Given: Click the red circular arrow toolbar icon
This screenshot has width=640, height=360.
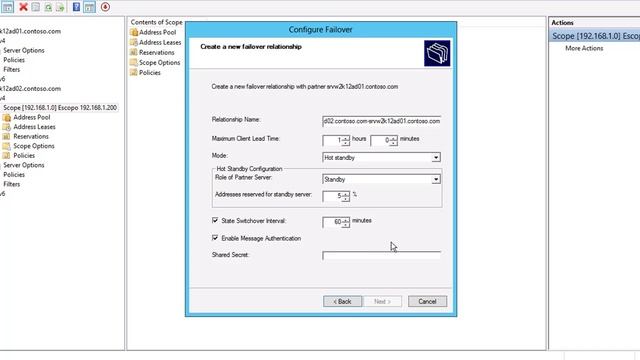Looking at the screenshot, I should click(105, 7).
